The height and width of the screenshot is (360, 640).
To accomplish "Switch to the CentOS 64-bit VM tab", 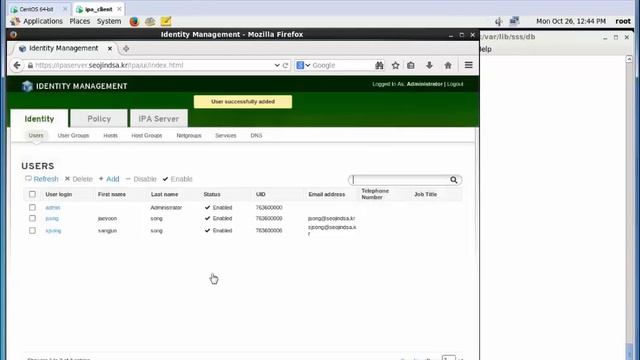I will click(x=36, y=9).
